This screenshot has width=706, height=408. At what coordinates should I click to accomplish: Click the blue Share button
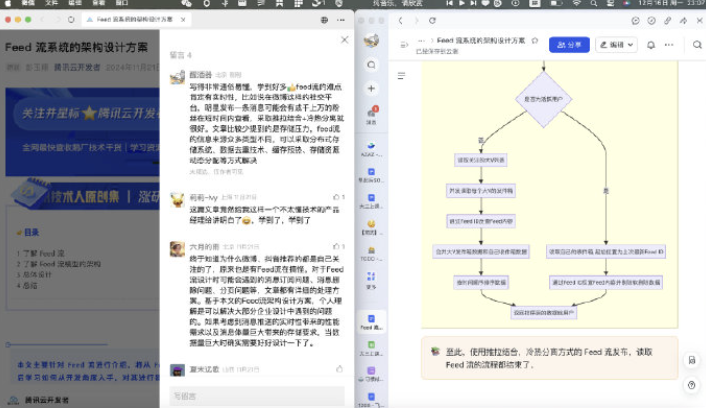click(570, 45)
